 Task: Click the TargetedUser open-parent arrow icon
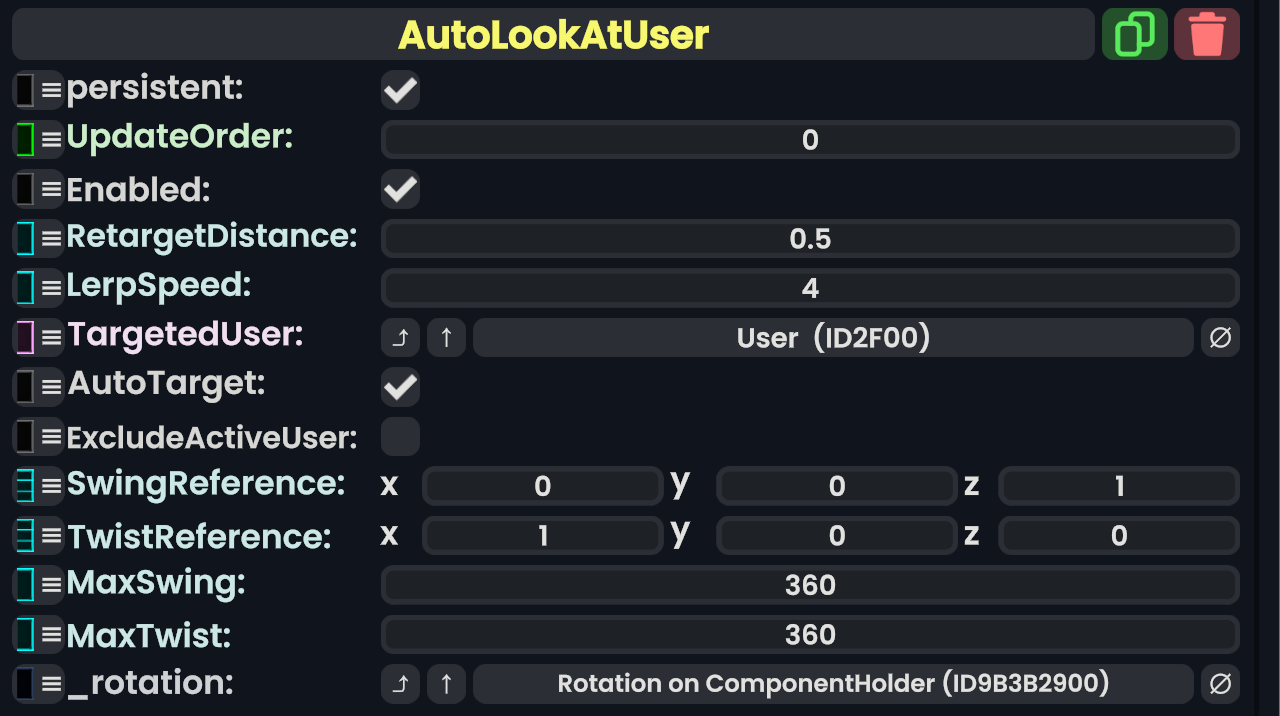click(x=400, y=338)
